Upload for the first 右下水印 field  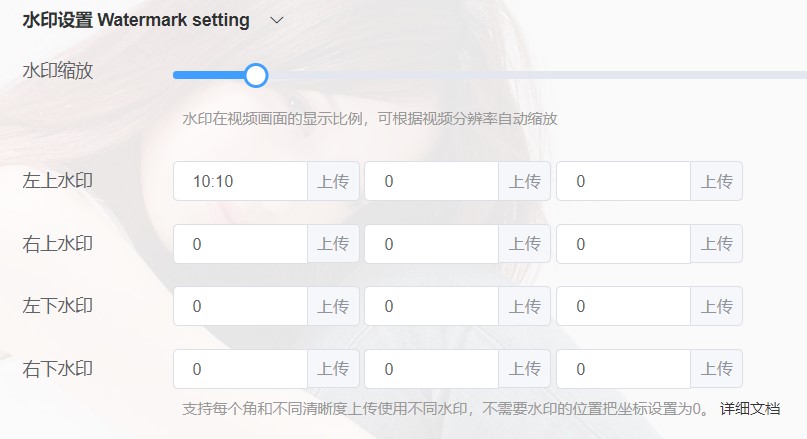[333, 369]
